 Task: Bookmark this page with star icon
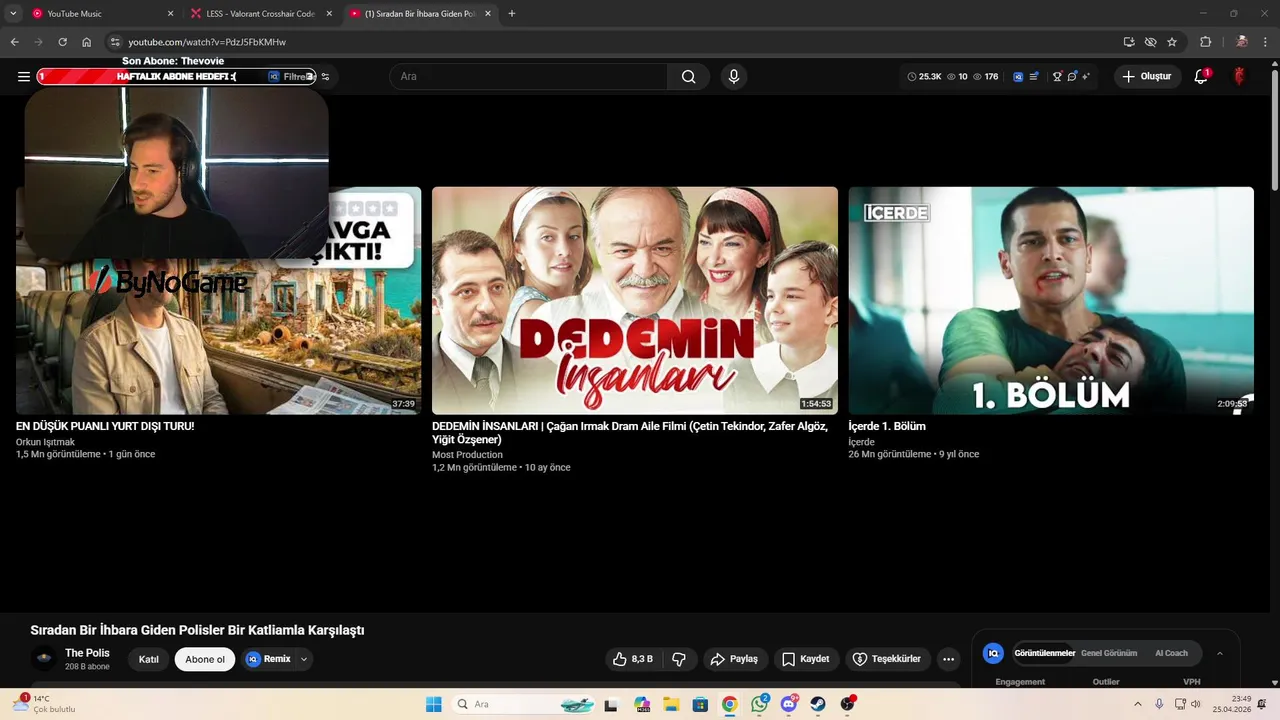[x=1172, y=42]
